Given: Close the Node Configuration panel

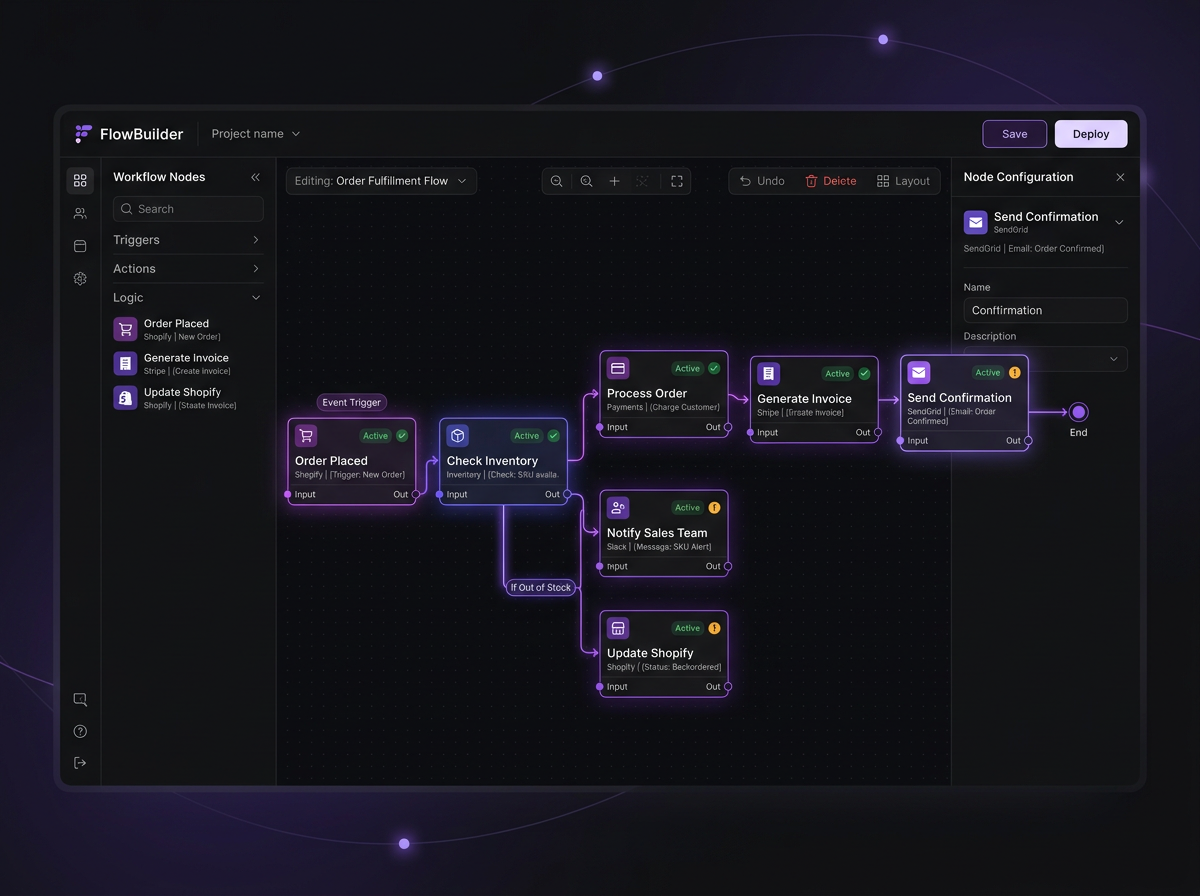Looking at the screenshot, I should pos(1120,177).
